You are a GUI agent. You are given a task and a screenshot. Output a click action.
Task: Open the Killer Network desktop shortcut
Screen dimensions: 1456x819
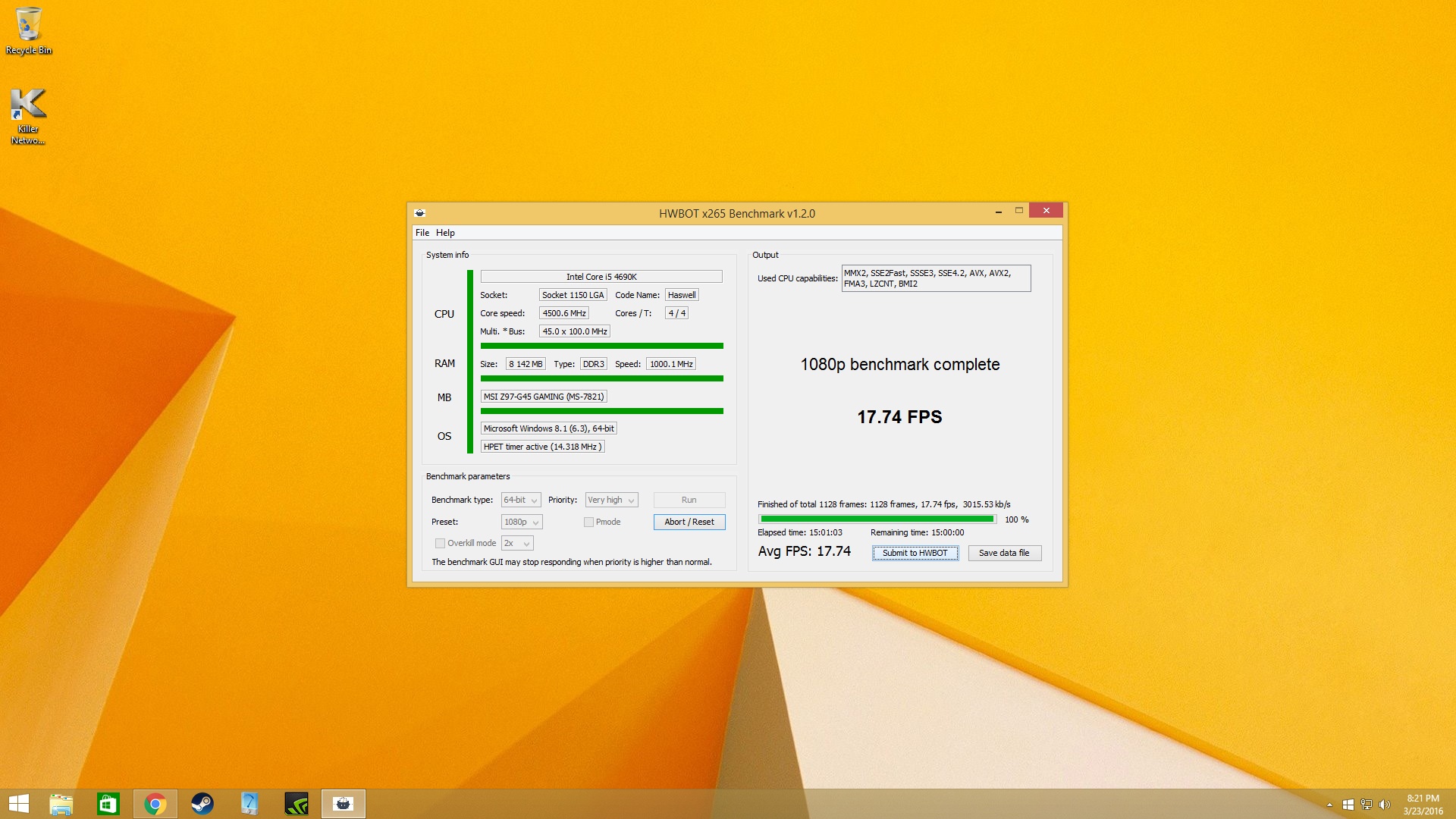click(28, 116)
